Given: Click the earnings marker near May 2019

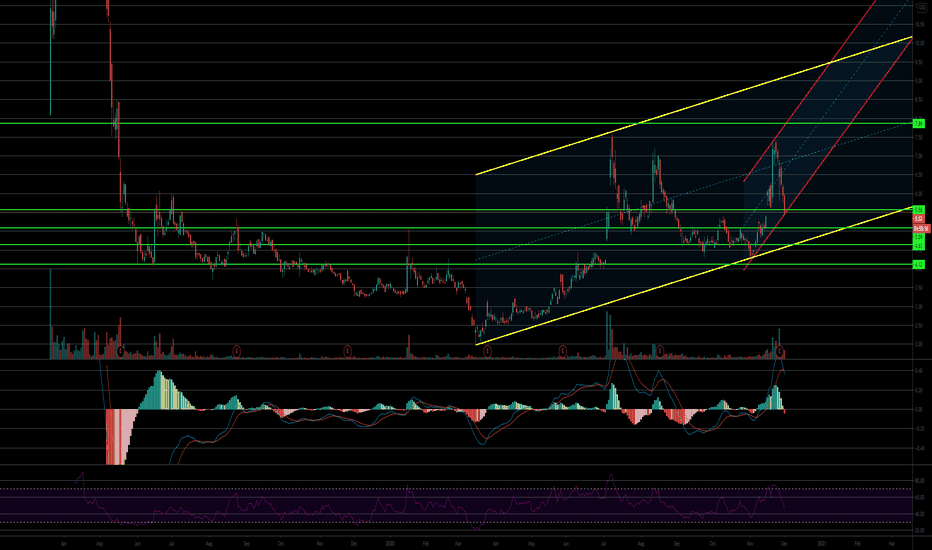Looking at the screenshot, I should 121,351.
